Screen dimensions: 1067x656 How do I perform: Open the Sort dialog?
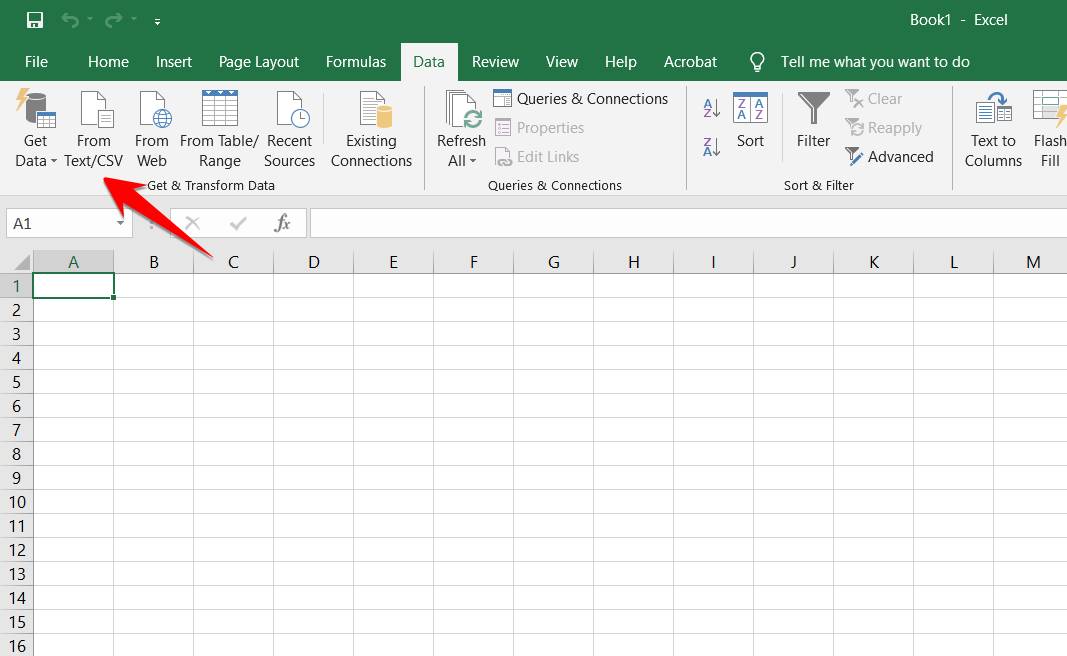click(x=750, y=125)
